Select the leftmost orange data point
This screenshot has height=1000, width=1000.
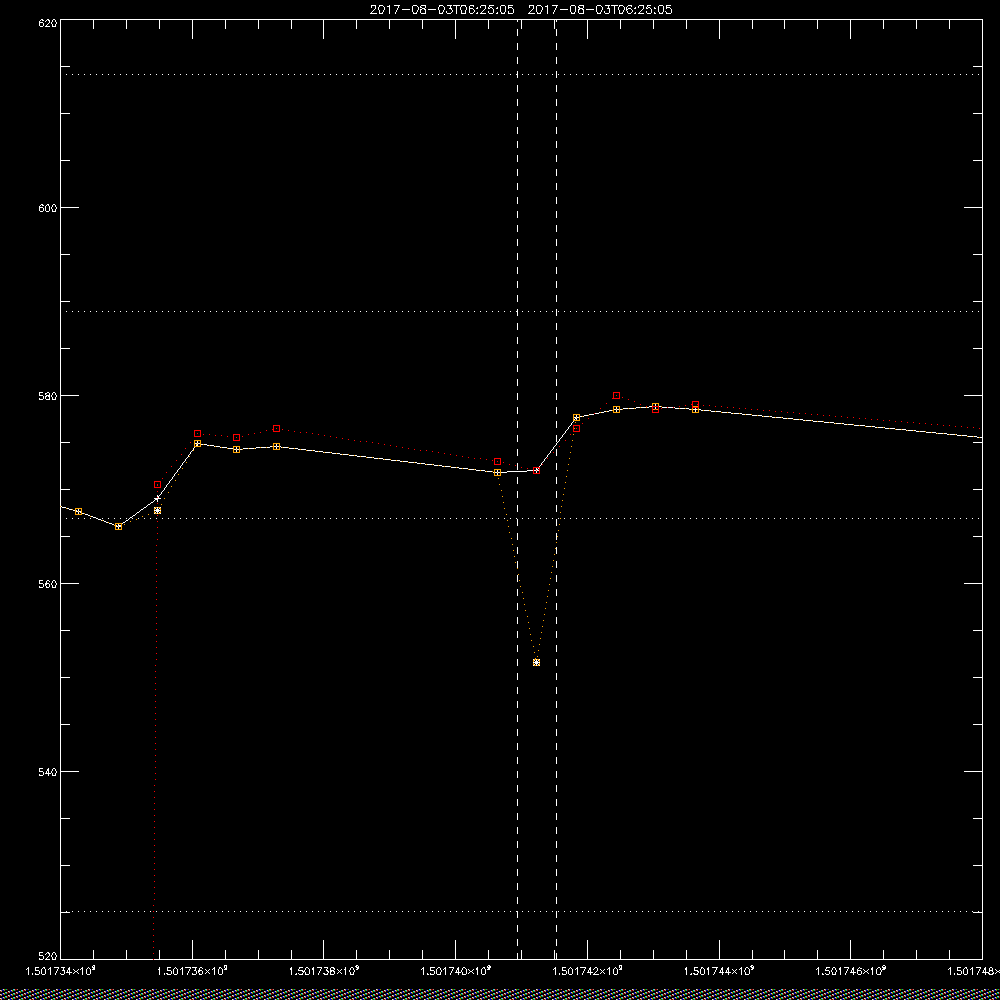point(78,511)
